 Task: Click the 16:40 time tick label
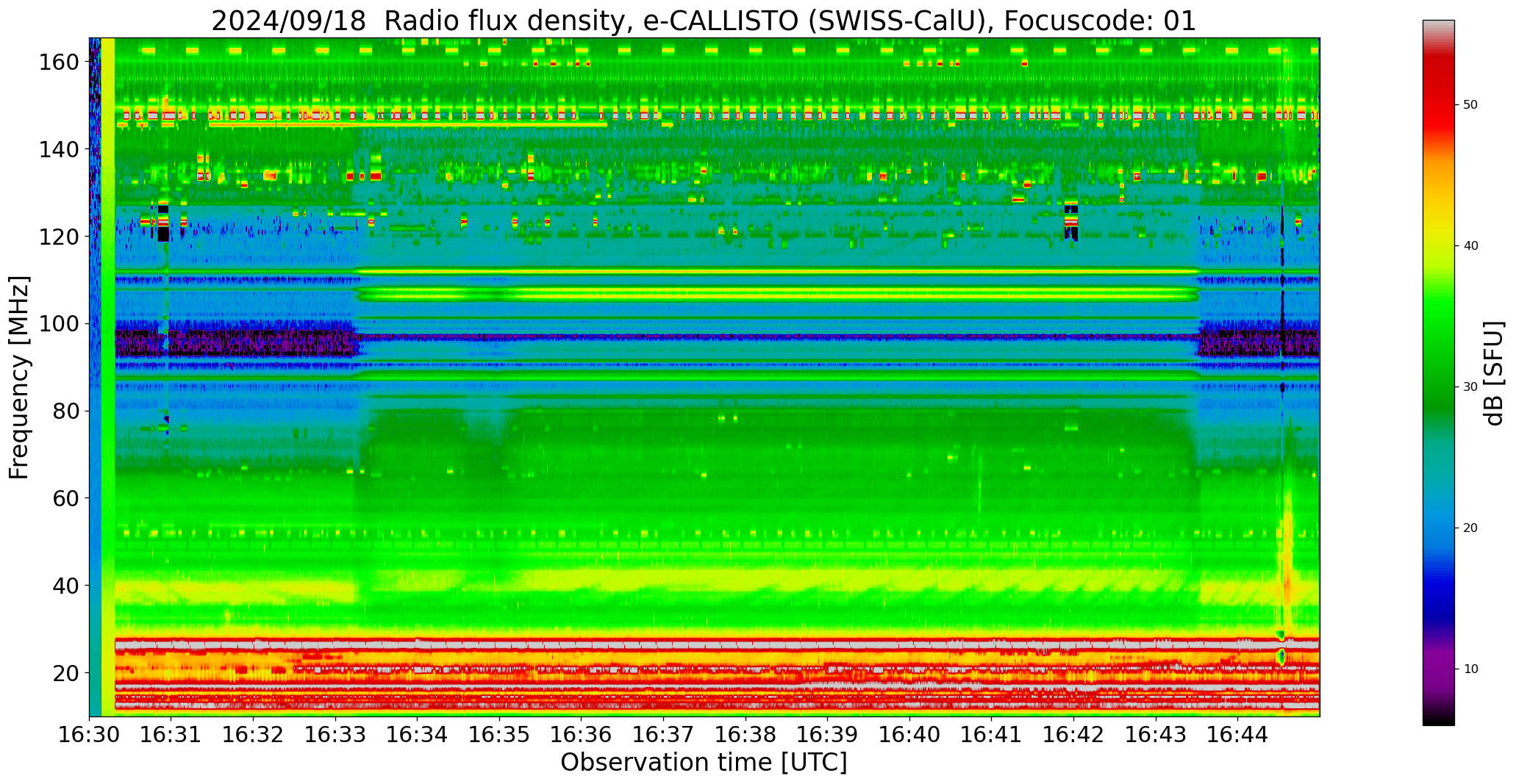(909, 734)
